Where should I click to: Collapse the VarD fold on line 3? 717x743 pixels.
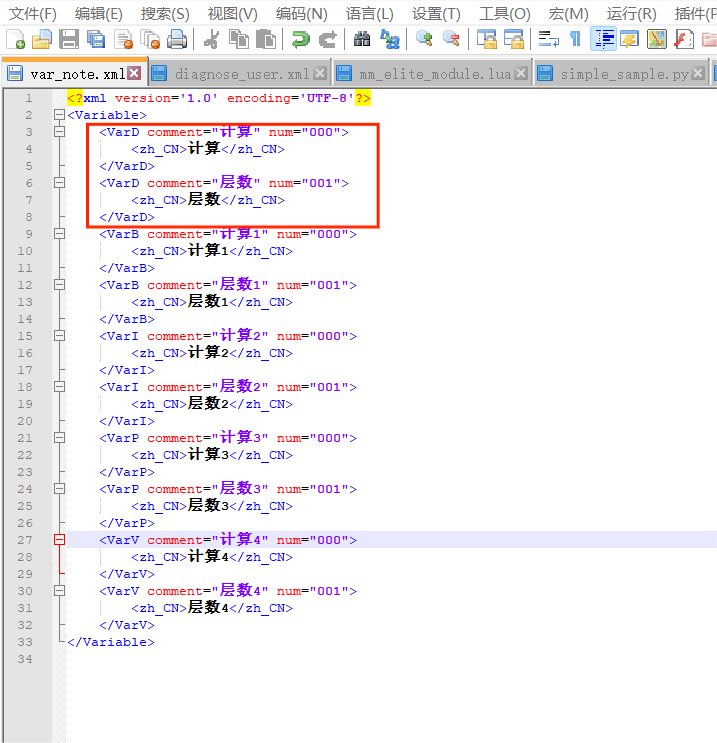(59, 132)
